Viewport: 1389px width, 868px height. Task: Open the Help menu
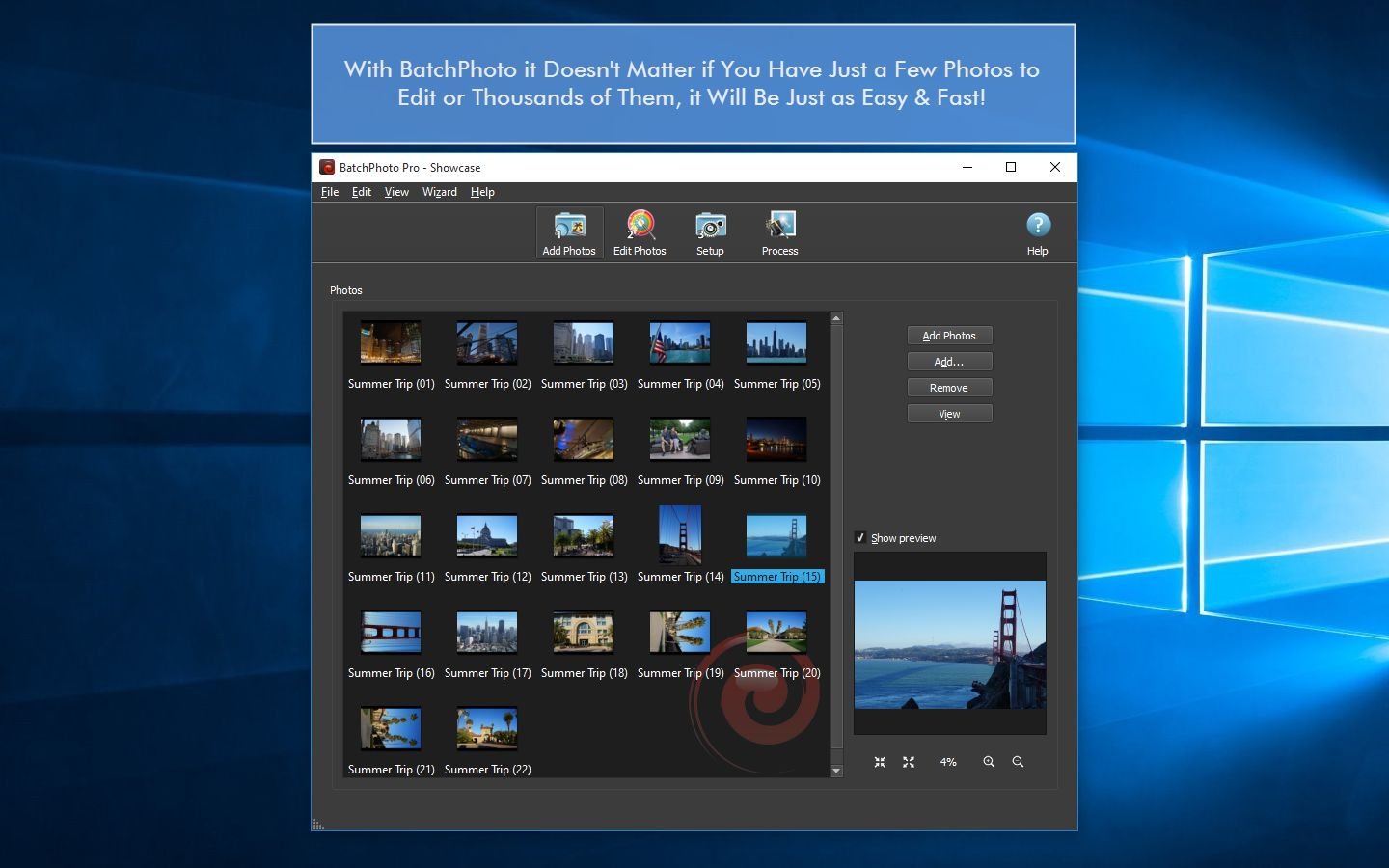click(482, 192)
